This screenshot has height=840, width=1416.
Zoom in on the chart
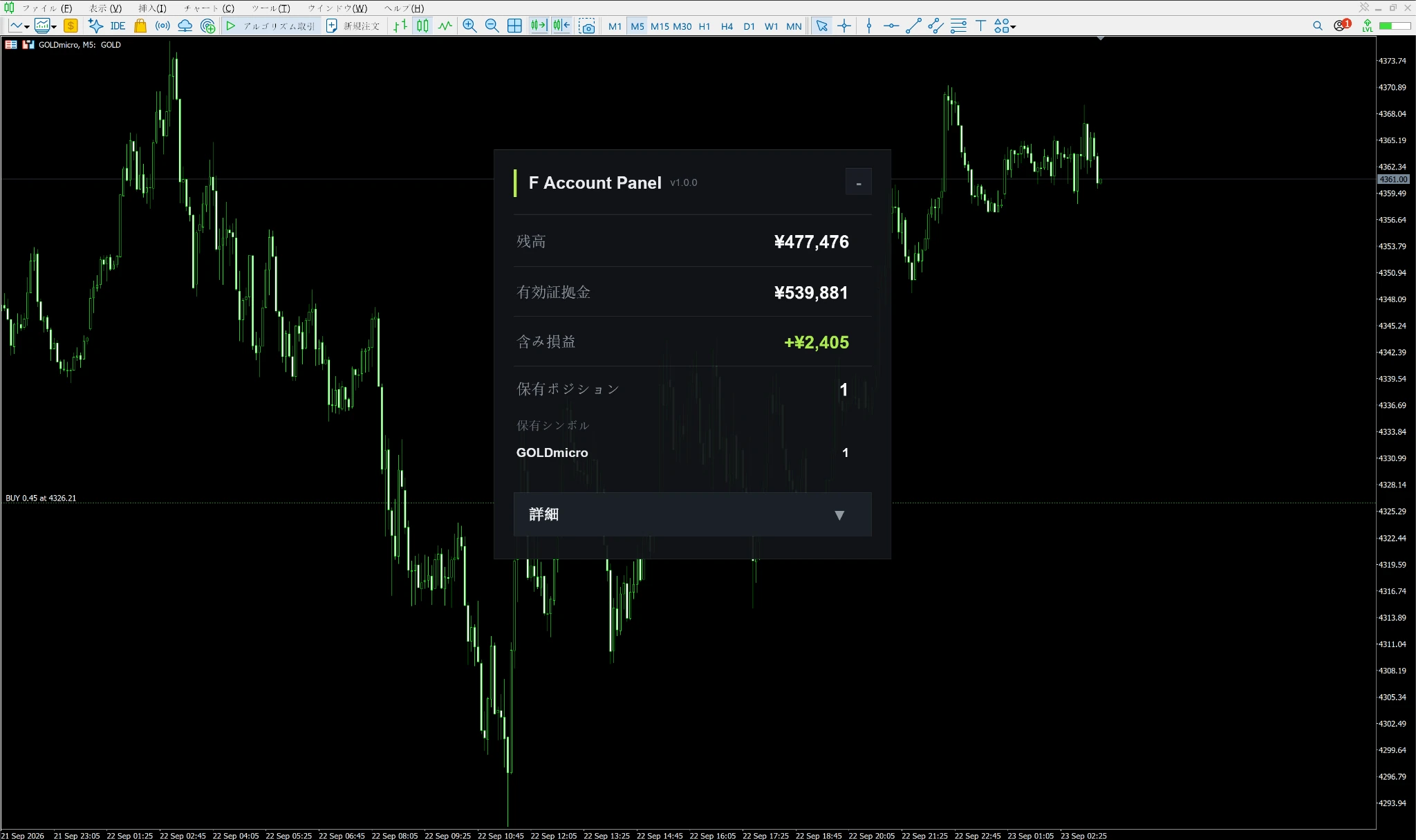point(469,26)
